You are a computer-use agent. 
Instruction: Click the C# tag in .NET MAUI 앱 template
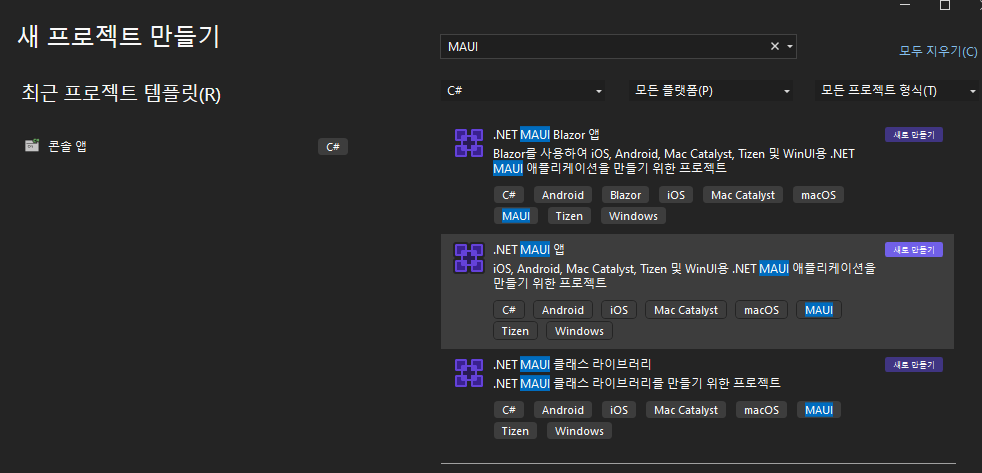[x=509, y=309]
